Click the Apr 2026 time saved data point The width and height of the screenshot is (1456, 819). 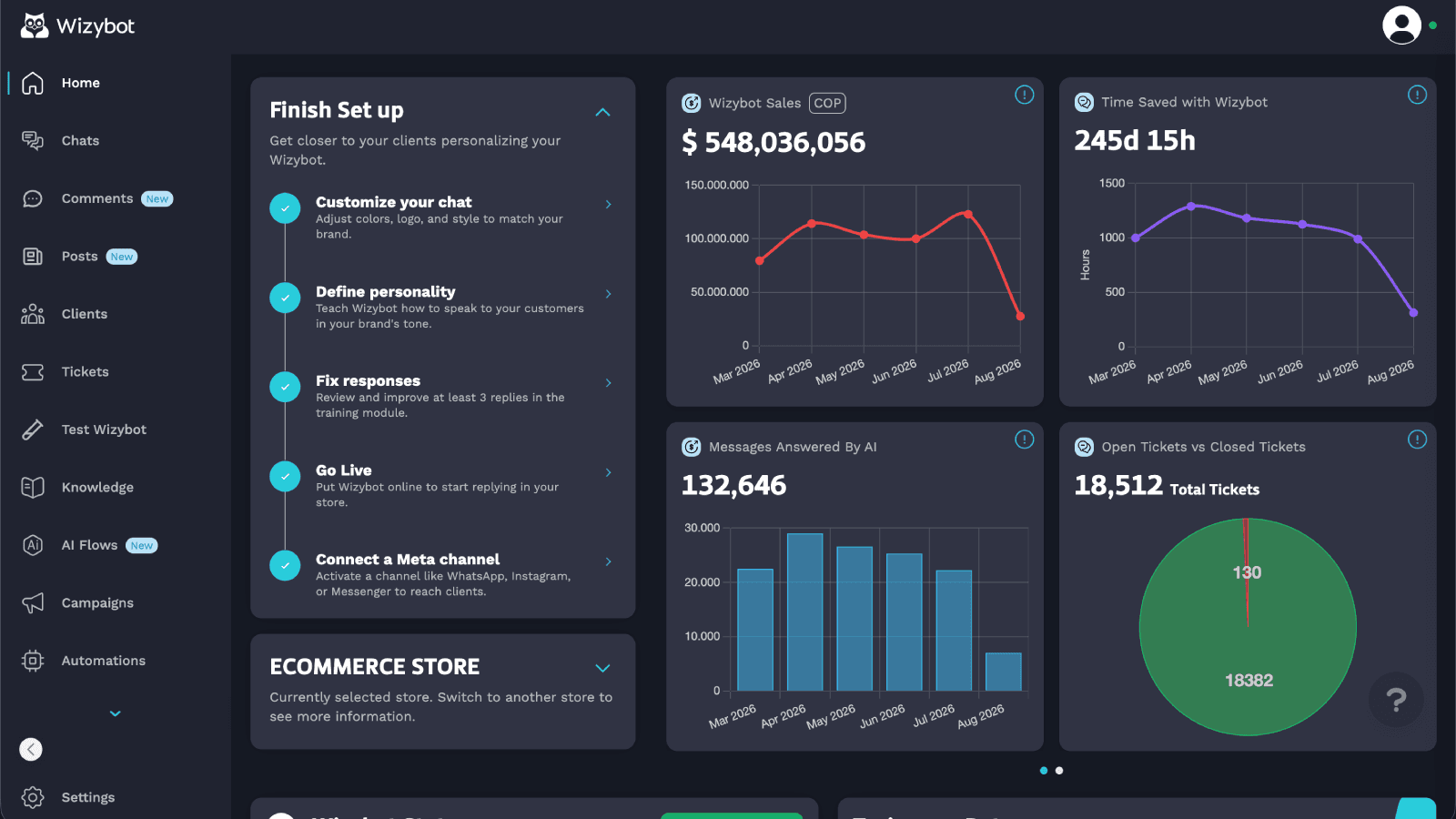coord(1191,207)
